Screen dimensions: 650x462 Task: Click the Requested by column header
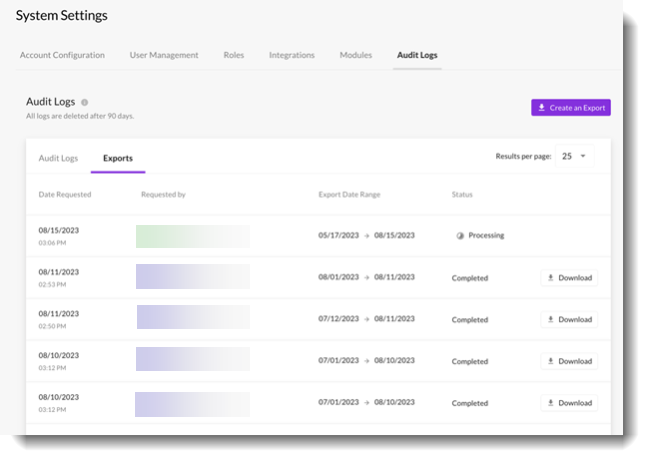tap(164, 194)
